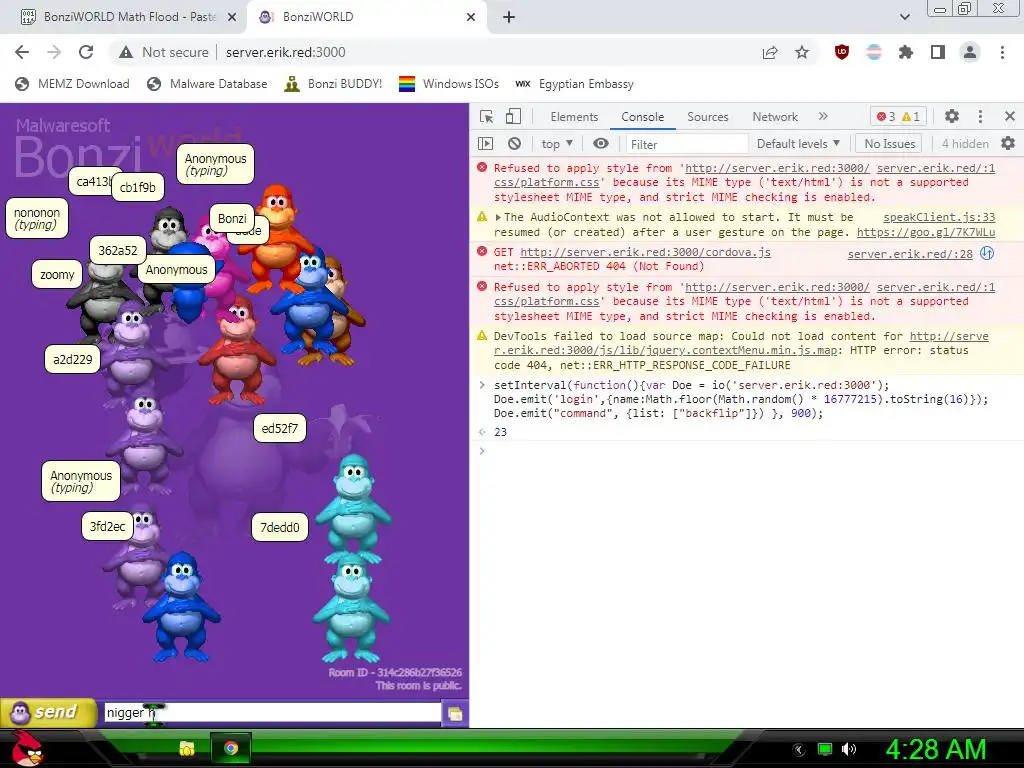Open the cordova.js URL link
Image resolution: width=1024 pixels, height=768 pixels.
coord(645,252)
